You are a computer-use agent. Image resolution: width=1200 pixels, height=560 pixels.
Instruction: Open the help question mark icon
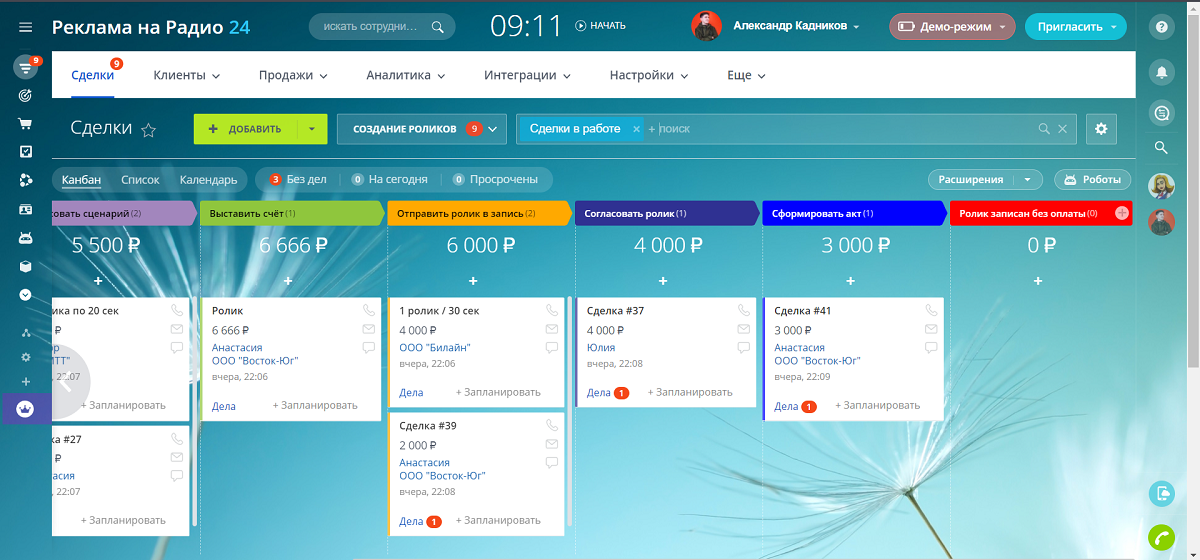pyautogui.click(x=1161, y=27)
